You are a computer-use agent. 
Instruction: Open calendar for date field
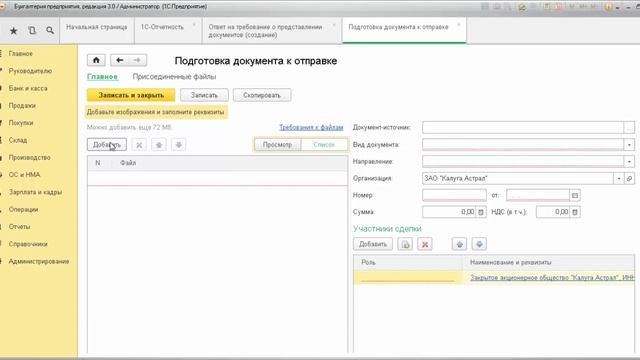pyautogui.click(x=575, y=196)
